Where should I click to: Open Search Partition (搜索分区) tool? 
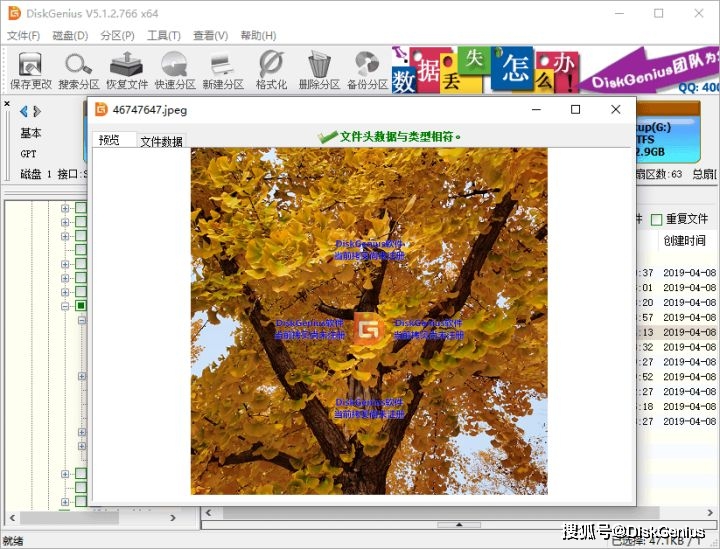coord(79,69)
